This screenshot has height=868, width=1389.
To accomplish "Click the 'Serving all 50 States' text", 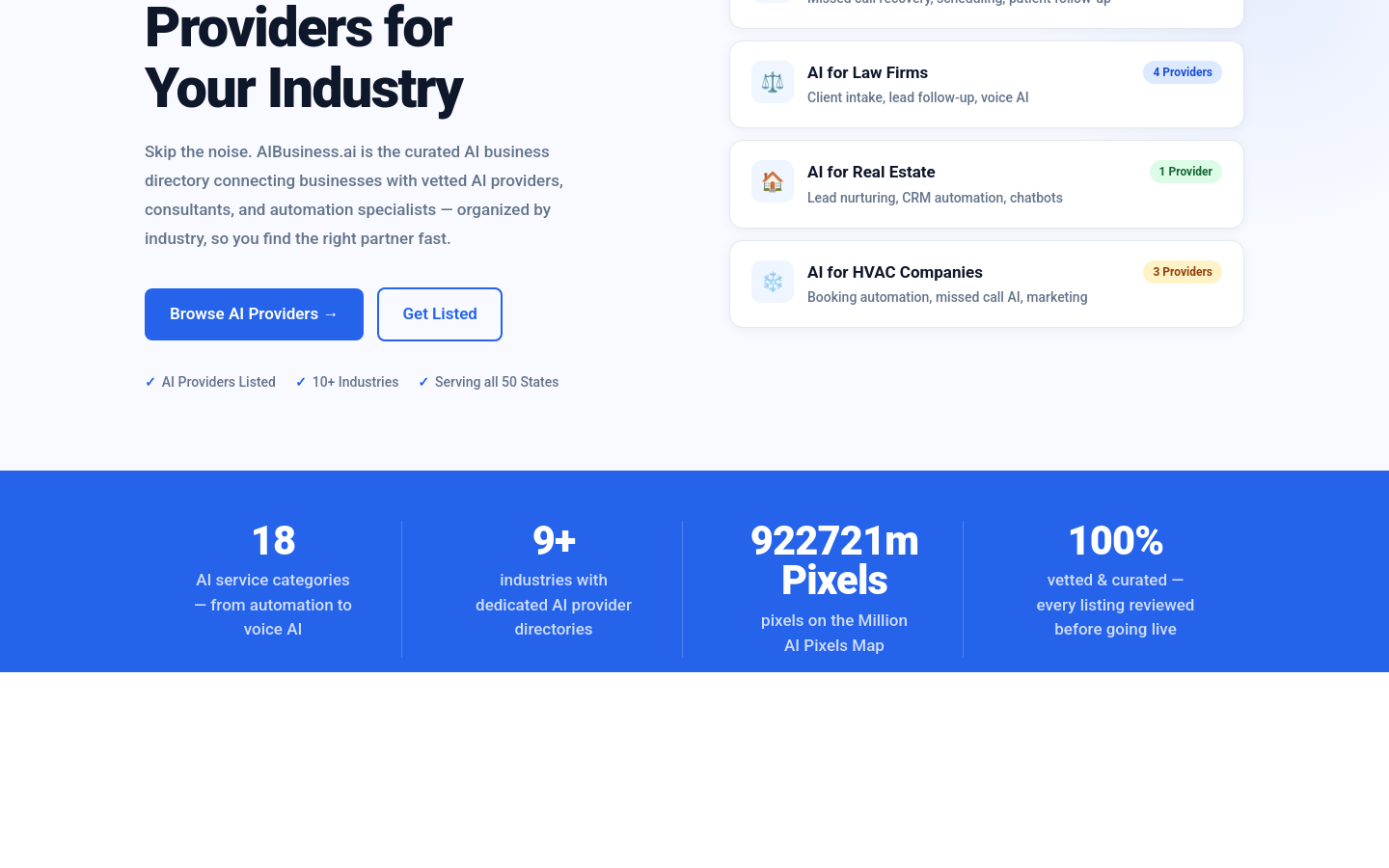I will pos(488,382).
